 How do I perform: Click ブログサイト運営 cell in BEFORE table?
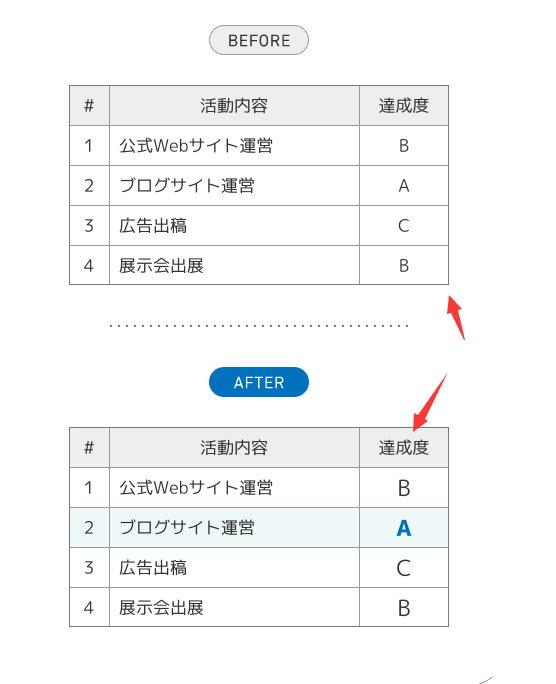pyautogui.click(x=234, y=186)
